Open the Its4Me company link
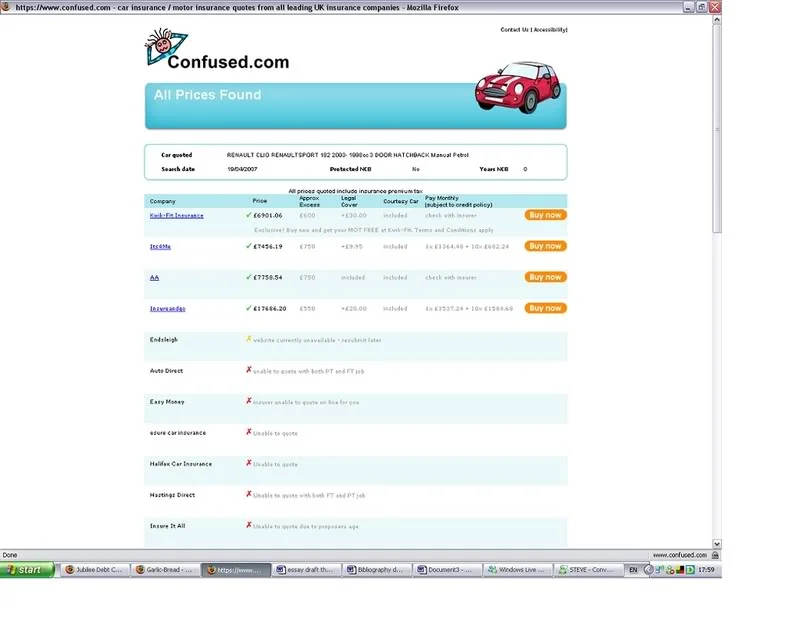Image resolution: width=800 pixels, height=641 pixels. (x=160, y=246)
